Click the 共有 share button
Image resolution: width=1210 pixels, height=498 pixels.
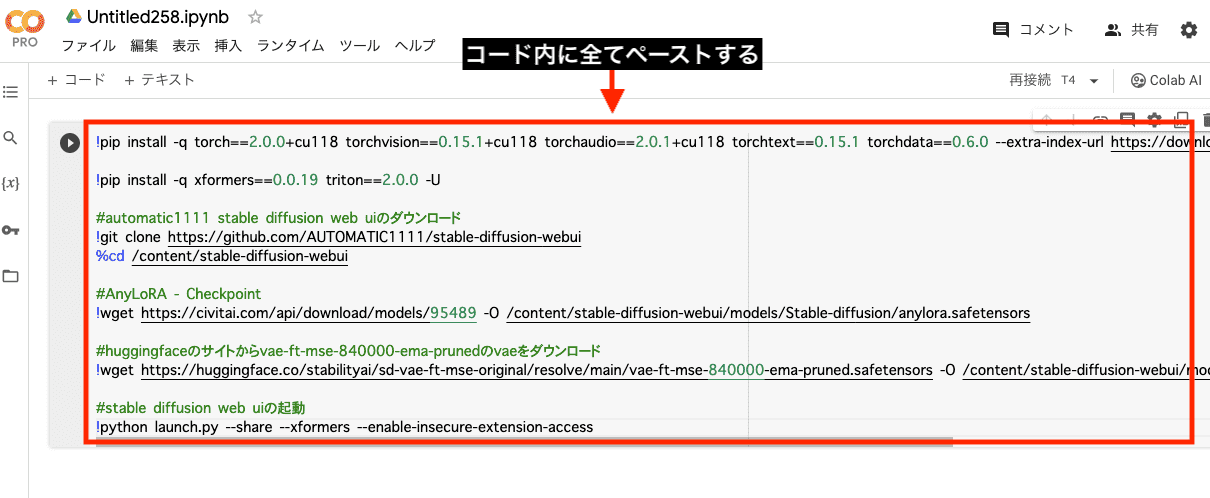click(x=1131, y=30)
